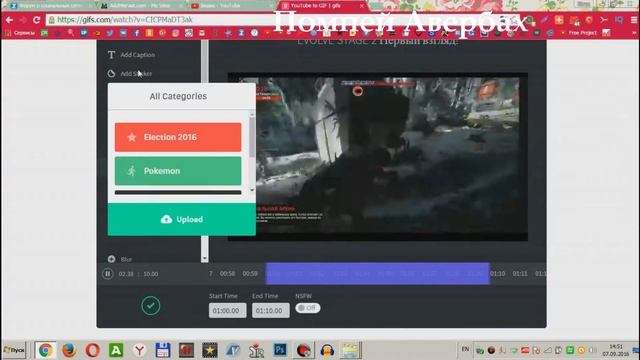Click the 01:10 timeline marker
This screenshot has width=640, height=360.
(498, 273)
